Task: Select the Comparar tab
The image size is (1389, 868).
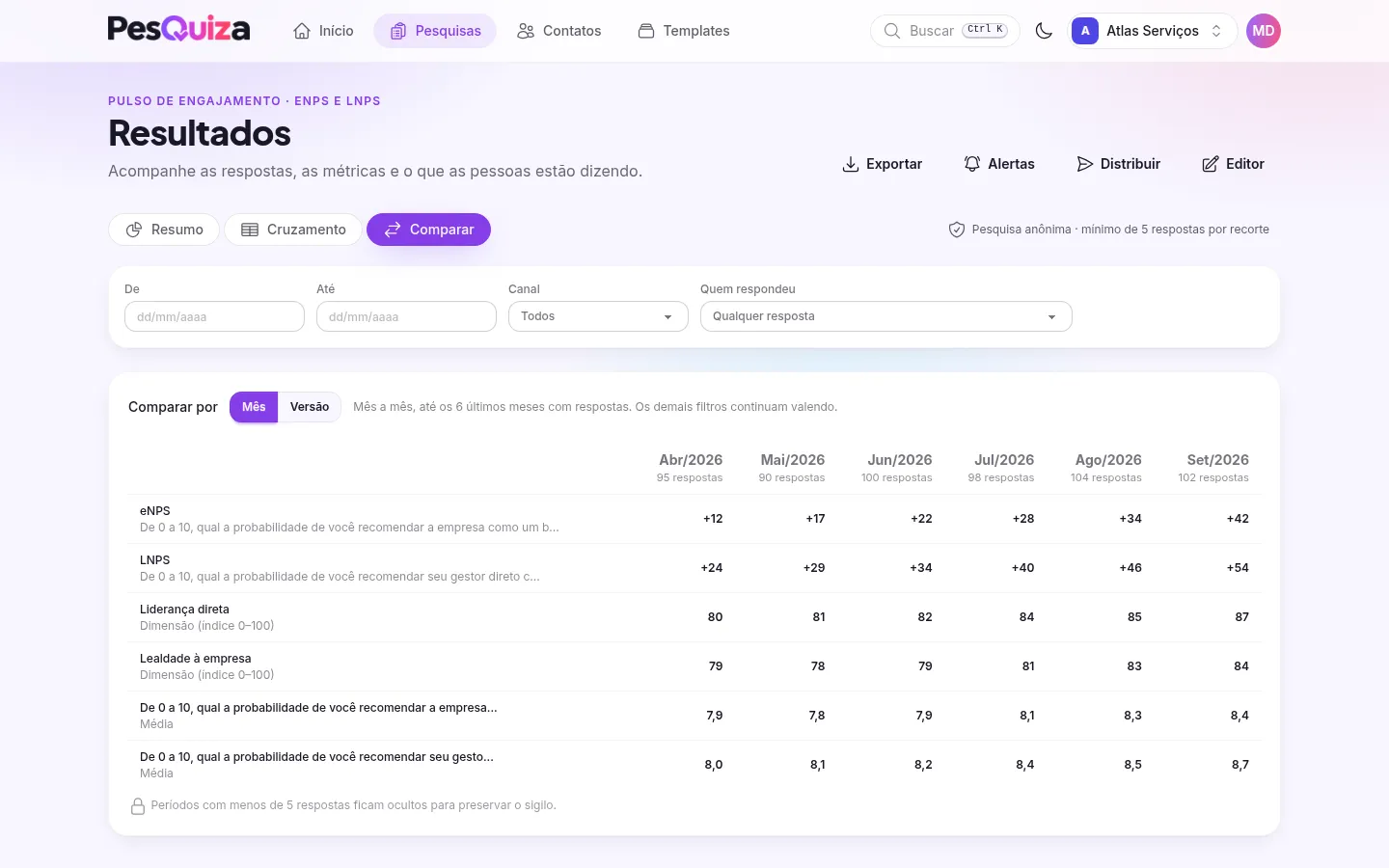Action: (428, 230)
